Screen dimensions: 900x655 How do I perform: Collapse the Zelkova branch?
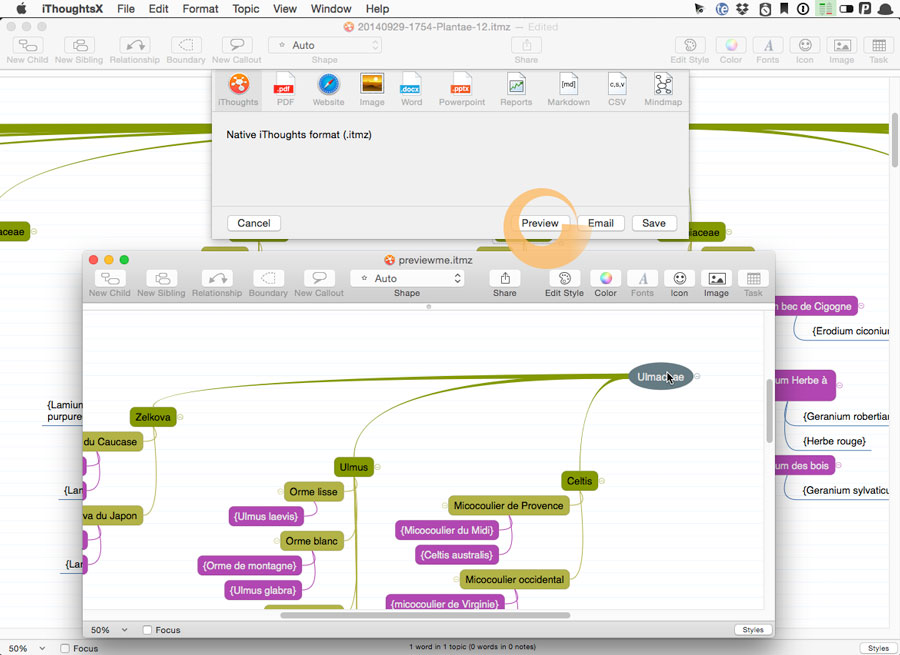point(180,417)
